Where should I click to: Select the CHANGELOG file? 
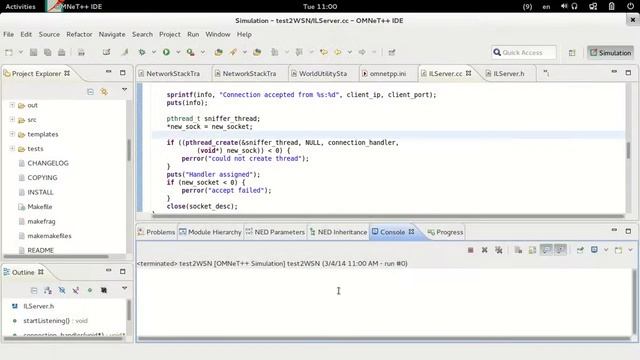[48, 163]
